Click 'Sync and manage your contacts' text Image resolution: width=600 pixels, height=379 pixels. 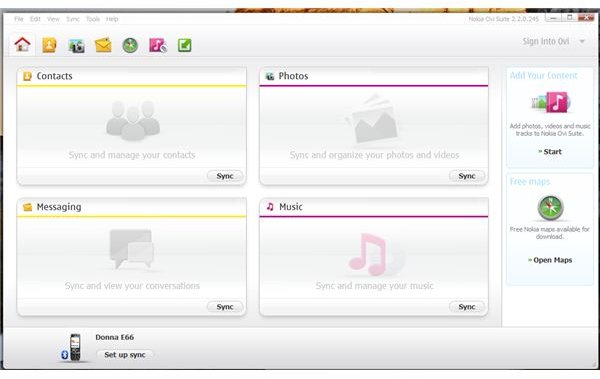pos(132,155)
